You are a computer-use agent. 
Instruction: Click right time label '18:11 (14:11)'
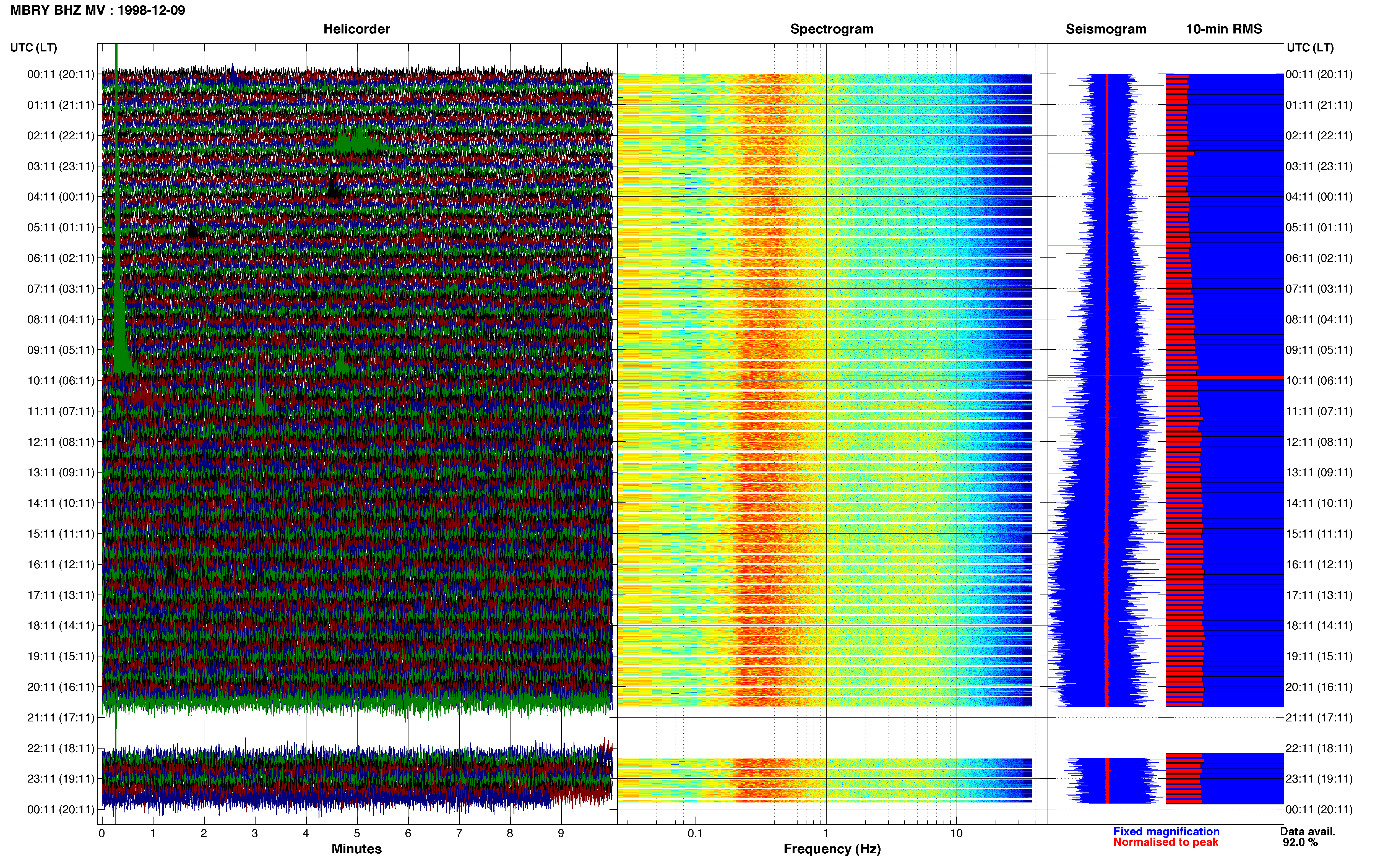coord(1319,626)
